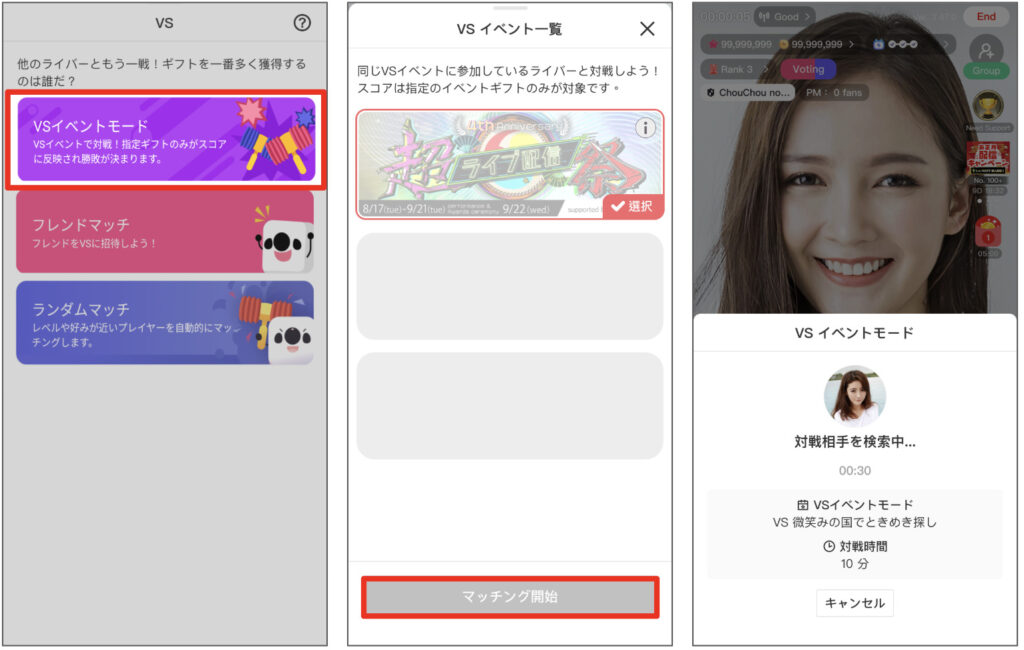Image resolution: width=1024 pixels, height=650 pixels.
Task: Select ランダムマッチ option
Action: click(165, 322)
